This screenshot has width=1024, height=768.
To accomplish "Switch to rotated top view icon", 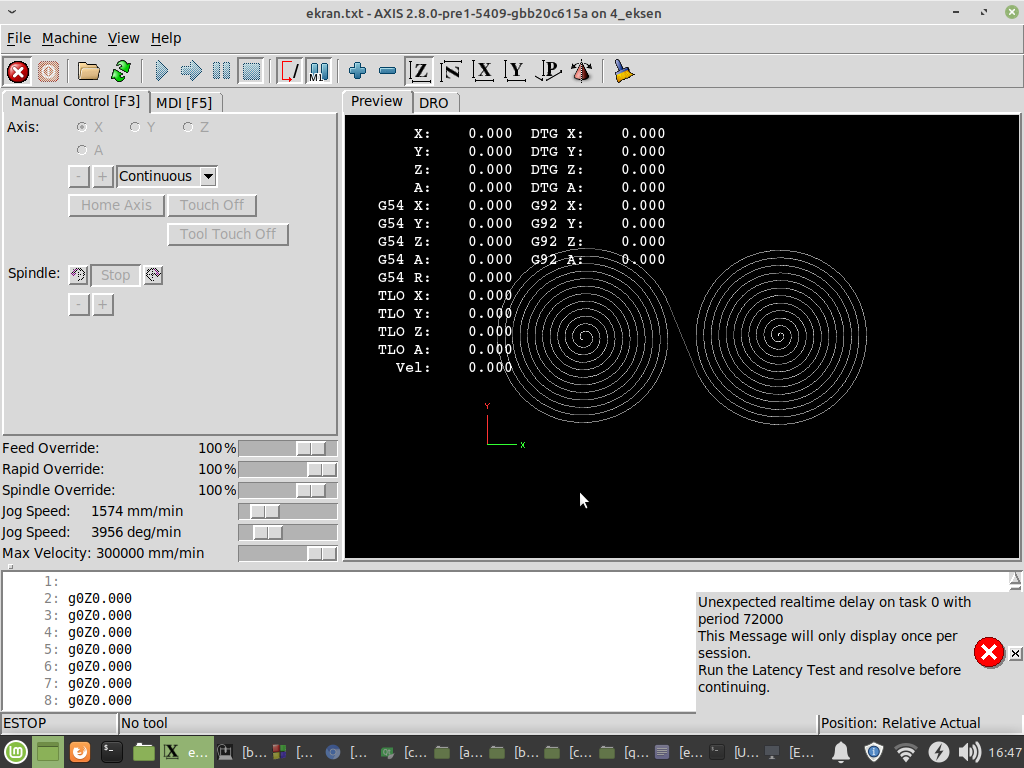I will pos(451,71).
